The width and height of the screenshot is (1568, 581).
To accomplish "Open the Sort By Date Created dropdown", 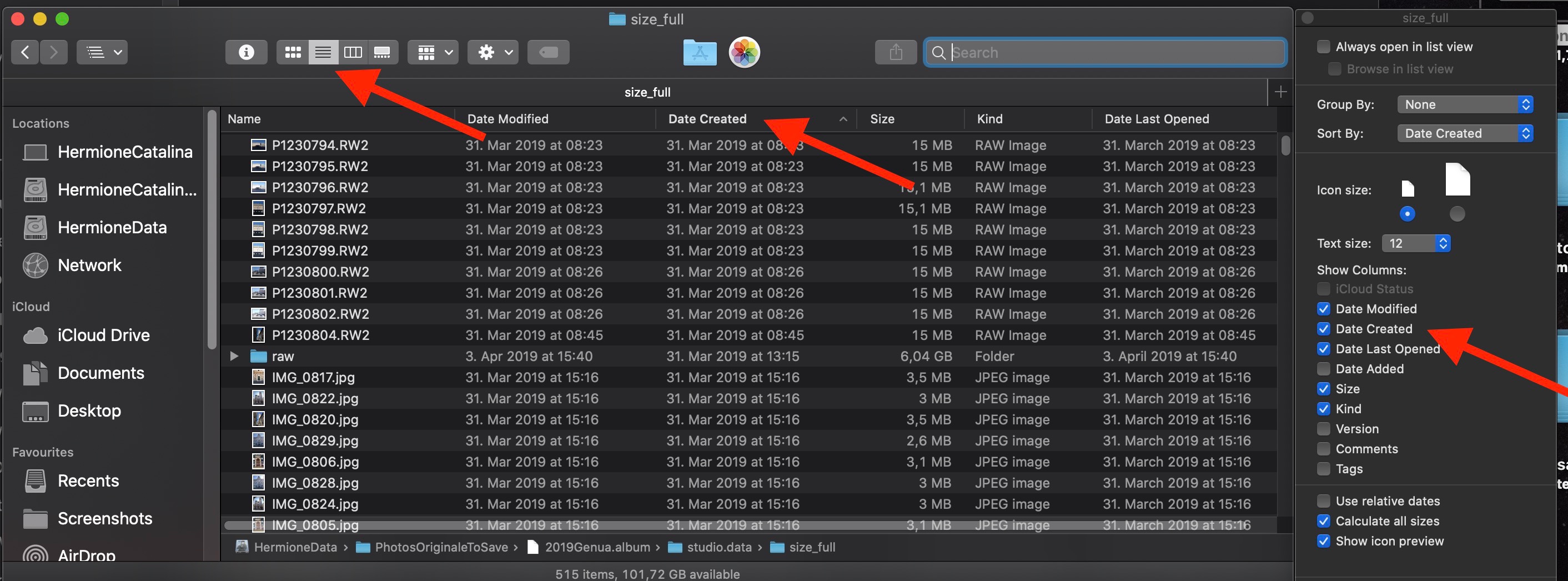I will pos(1464,133).
